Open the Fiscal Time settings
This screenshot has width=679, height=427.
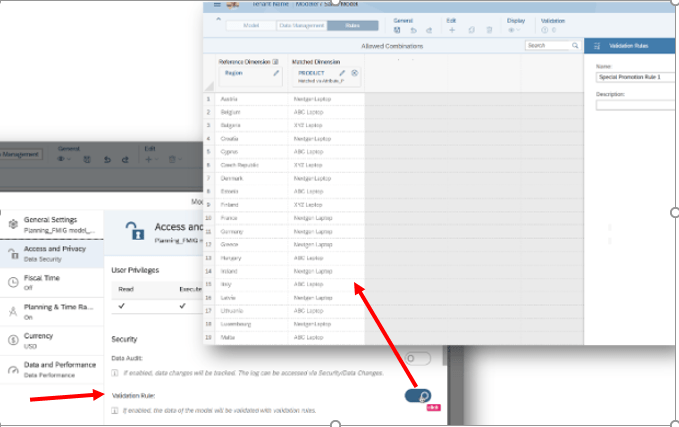(47, 281)
